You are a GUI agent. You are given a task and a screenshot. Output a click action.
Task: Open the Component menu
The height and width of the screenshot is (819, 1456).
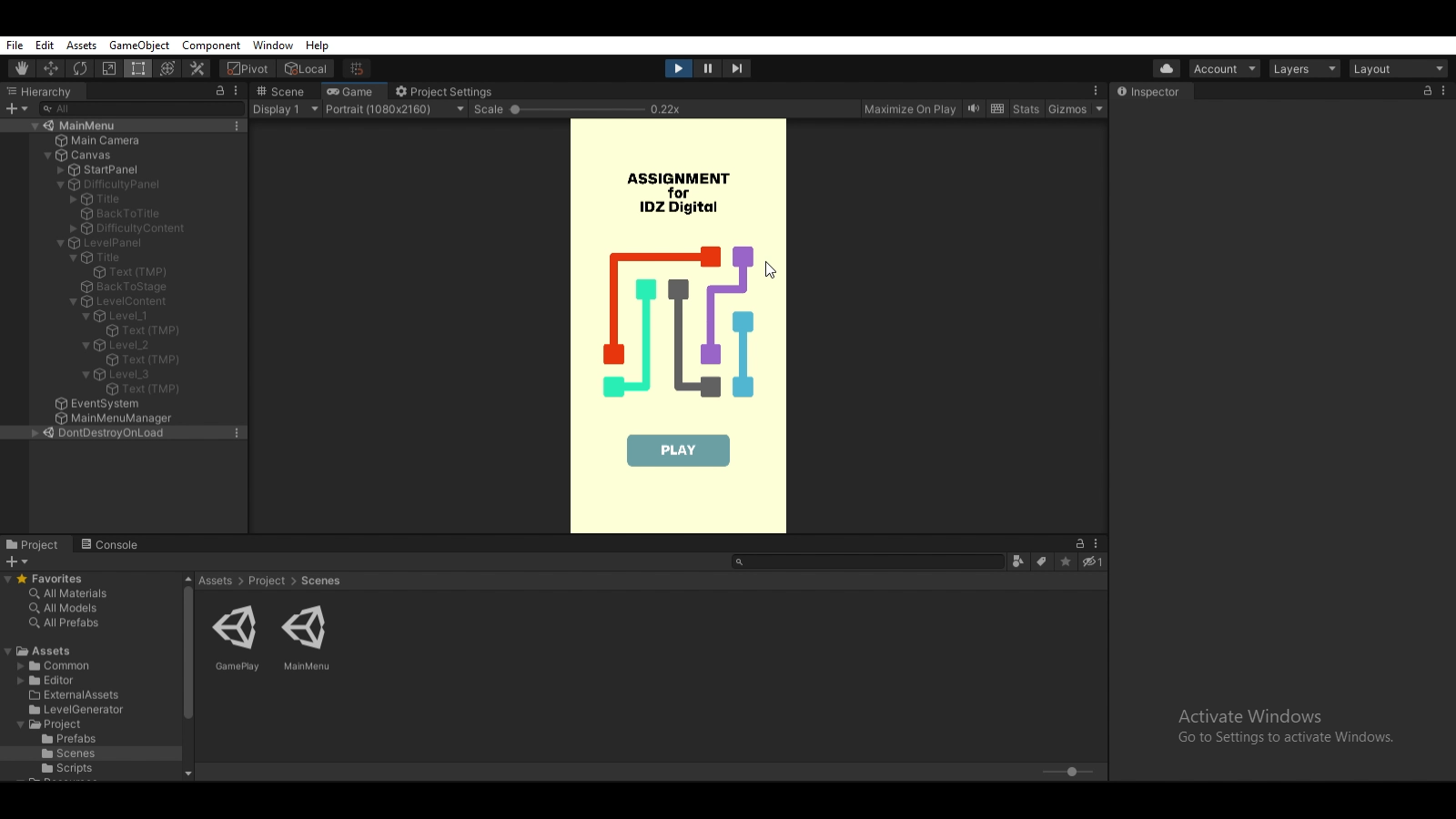(x=211, y=45)
